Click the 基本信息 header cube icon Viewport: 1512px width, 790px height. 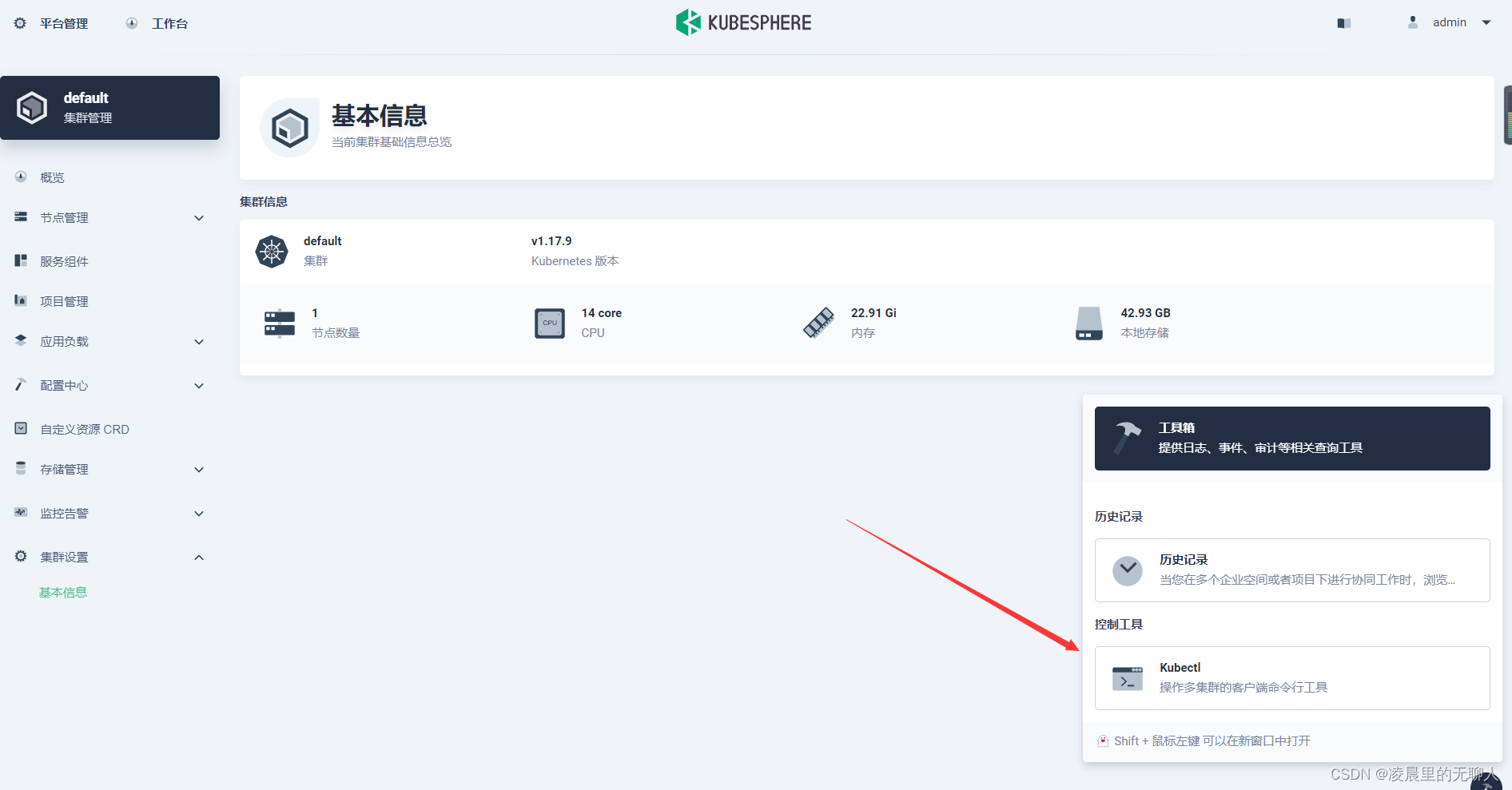pyautogui.click(x=289, y=128)
